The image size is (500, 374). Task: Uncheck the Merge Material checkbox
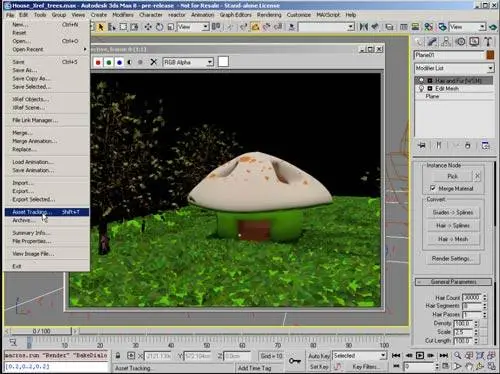(432, 188)
